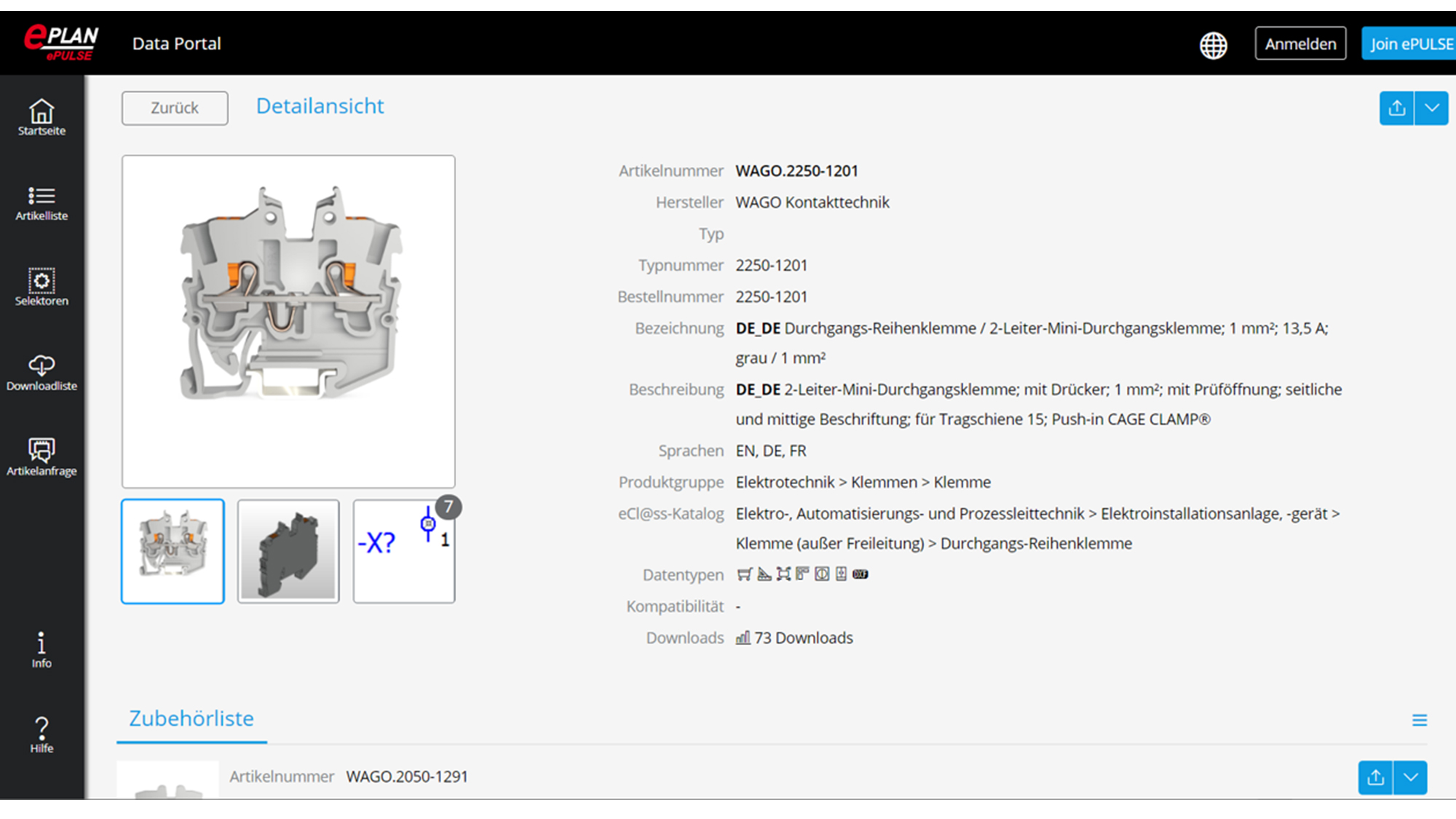Click the terminal symbol data type icon
Image resolution: width=1456 pixels, height=819 pixels.
coord(841,574)
